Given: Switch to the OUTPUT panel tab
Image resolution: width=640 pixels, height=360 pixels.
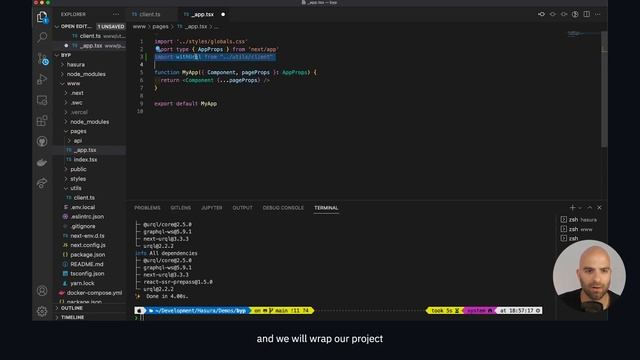Looking at the screenshot, I should pos(242,208).
